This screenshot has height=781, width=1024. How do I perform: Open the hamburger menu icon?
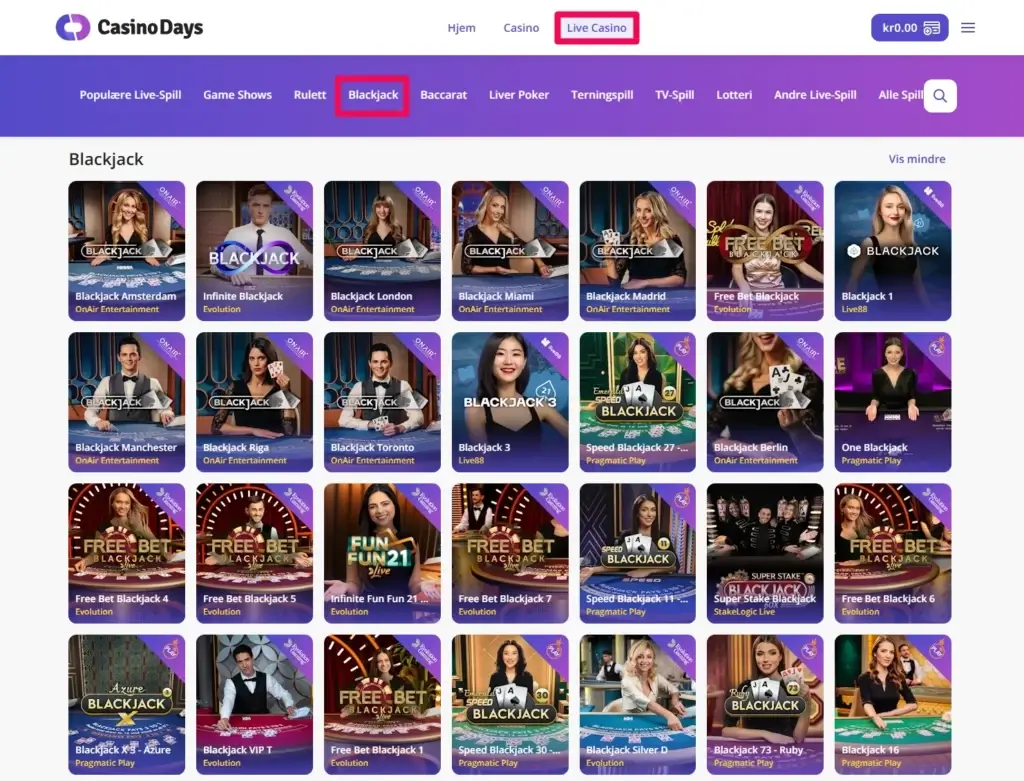coord(968,27)
